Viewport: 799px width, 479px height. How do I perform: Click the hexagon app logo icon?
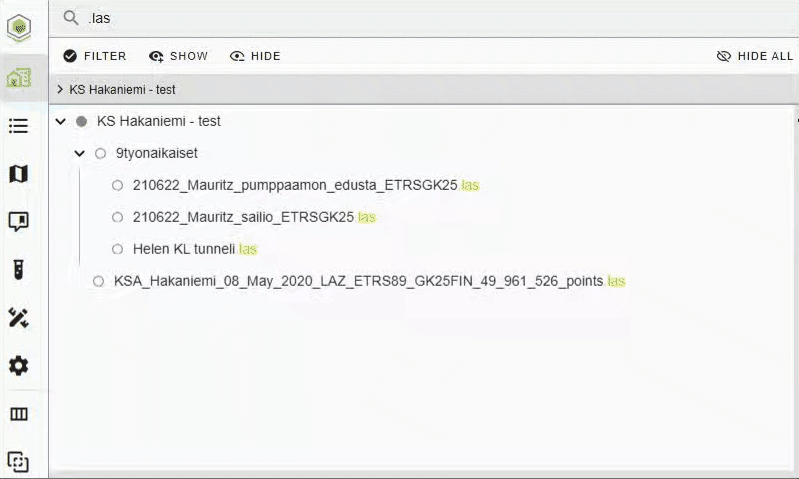tap(19, 26)
